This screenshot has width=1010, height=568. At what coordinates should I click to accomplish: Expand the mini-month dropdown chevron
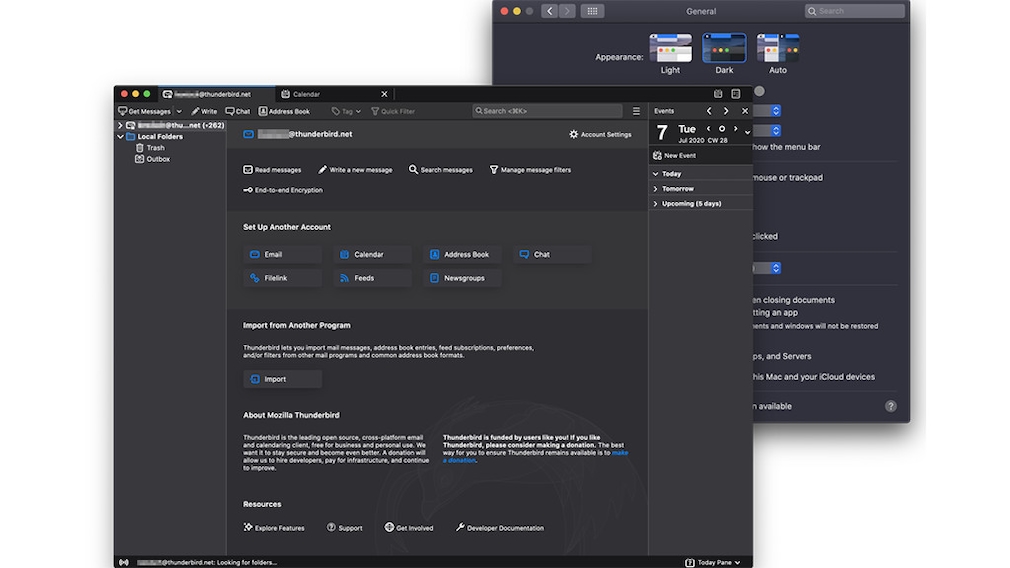[747, 133]
